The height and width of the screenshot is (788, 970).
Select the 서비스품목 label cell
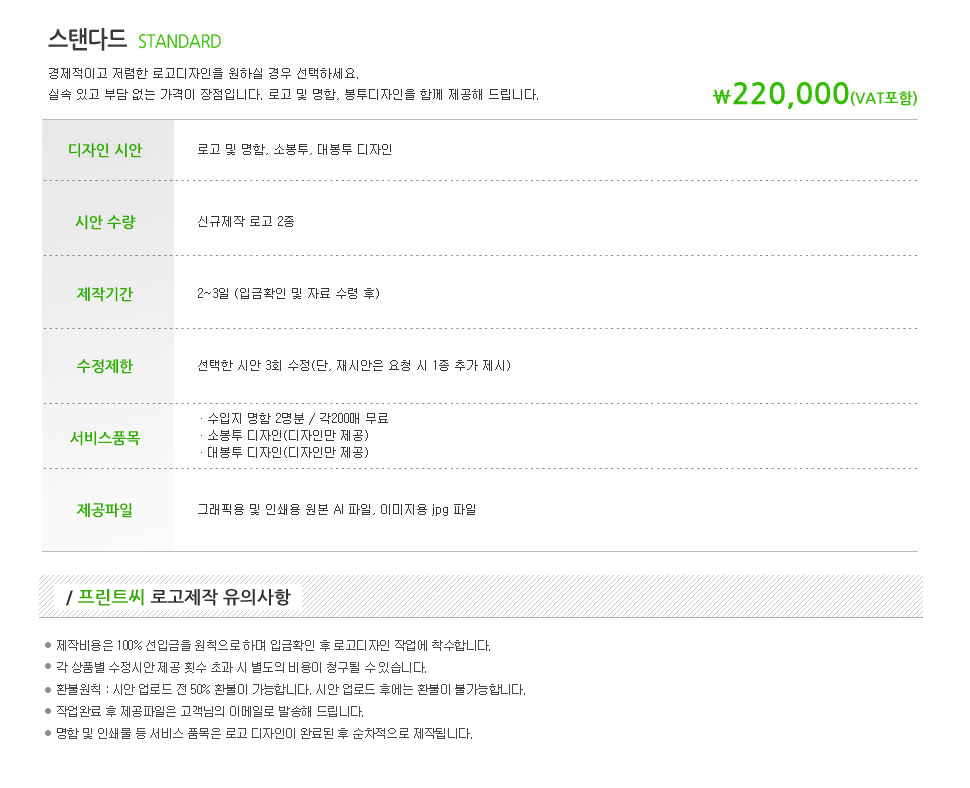click(108, 436)
